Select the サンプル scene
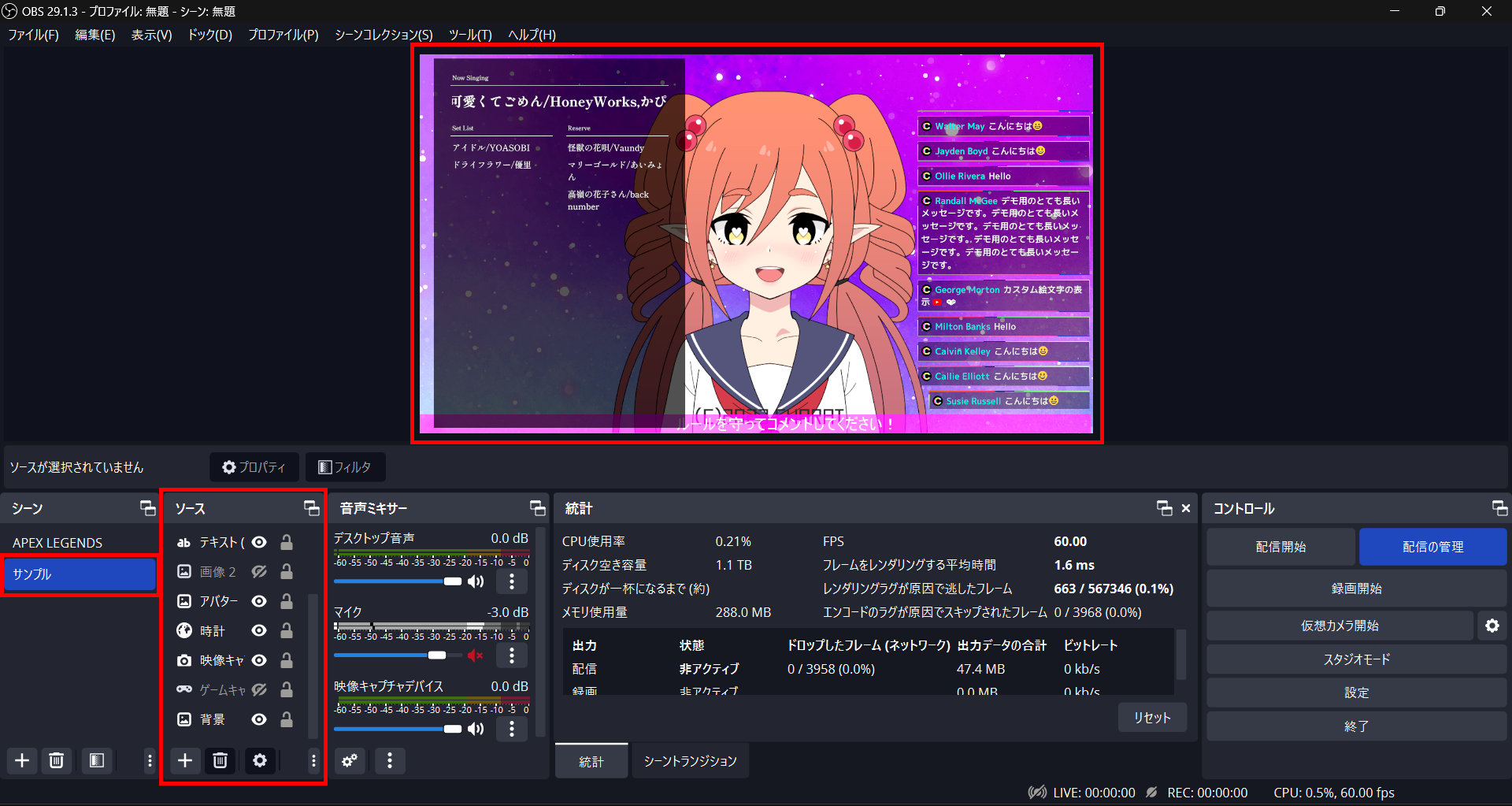Viewport: 1512px width, 806px height. pyautogui.click(x=79, y=574)
